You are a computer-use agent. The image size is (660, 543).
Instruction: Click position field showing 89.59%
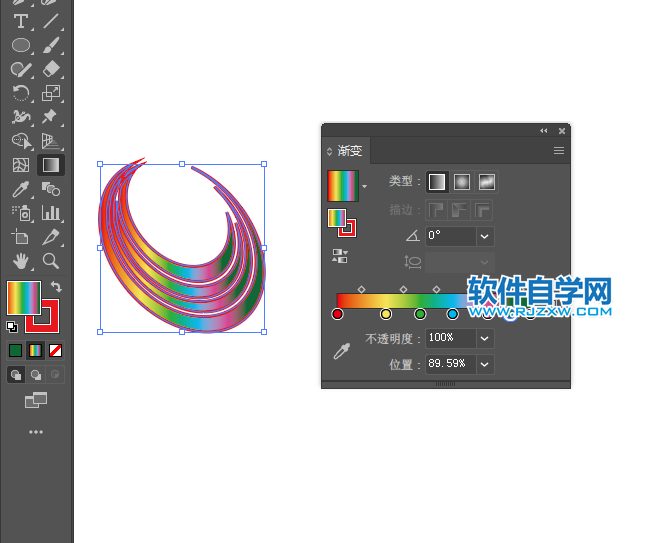coord(451,364)
